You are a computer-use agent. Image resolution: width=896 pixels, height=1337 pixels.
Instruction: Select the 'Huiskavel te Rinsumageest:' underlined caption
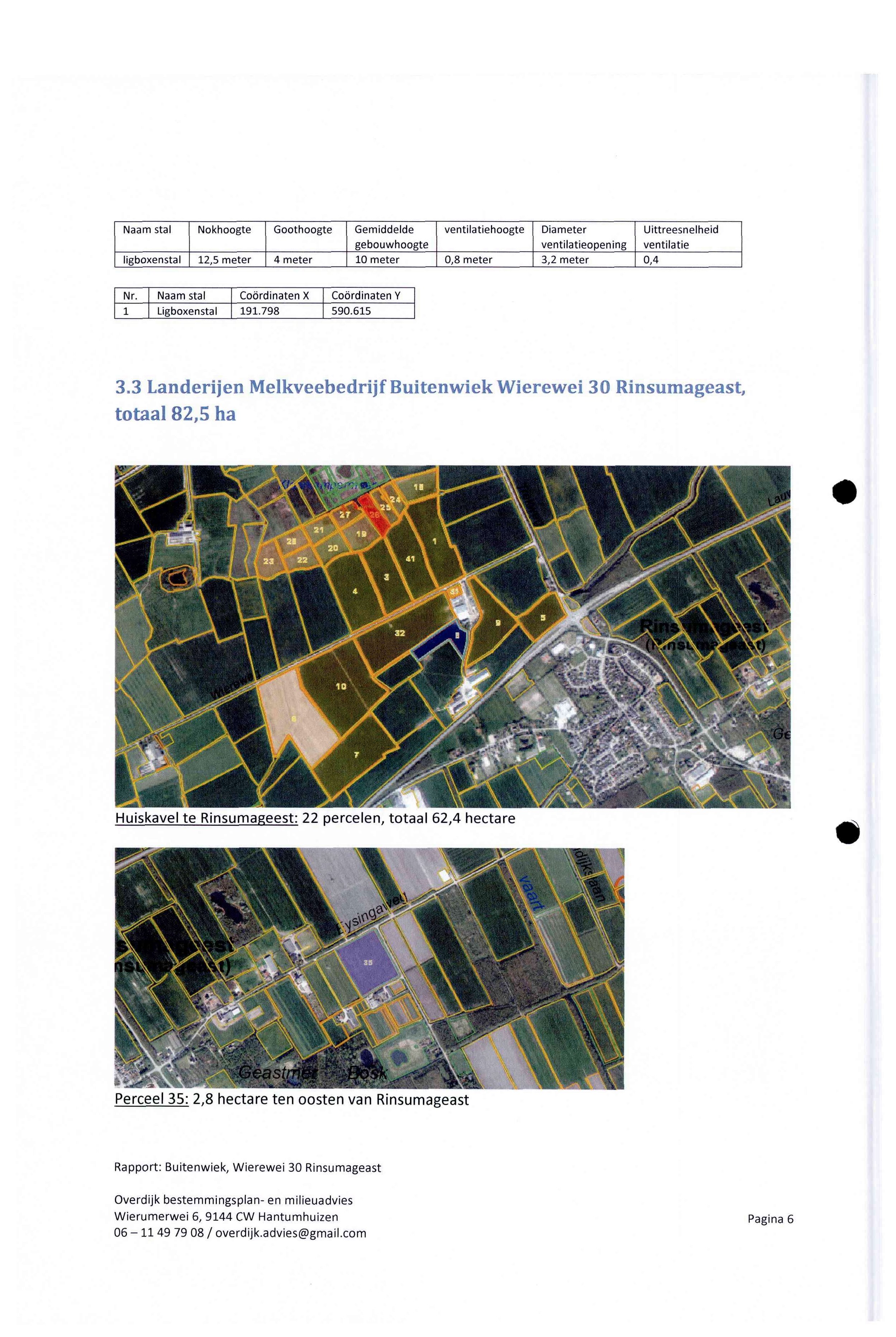coord(206,818)
